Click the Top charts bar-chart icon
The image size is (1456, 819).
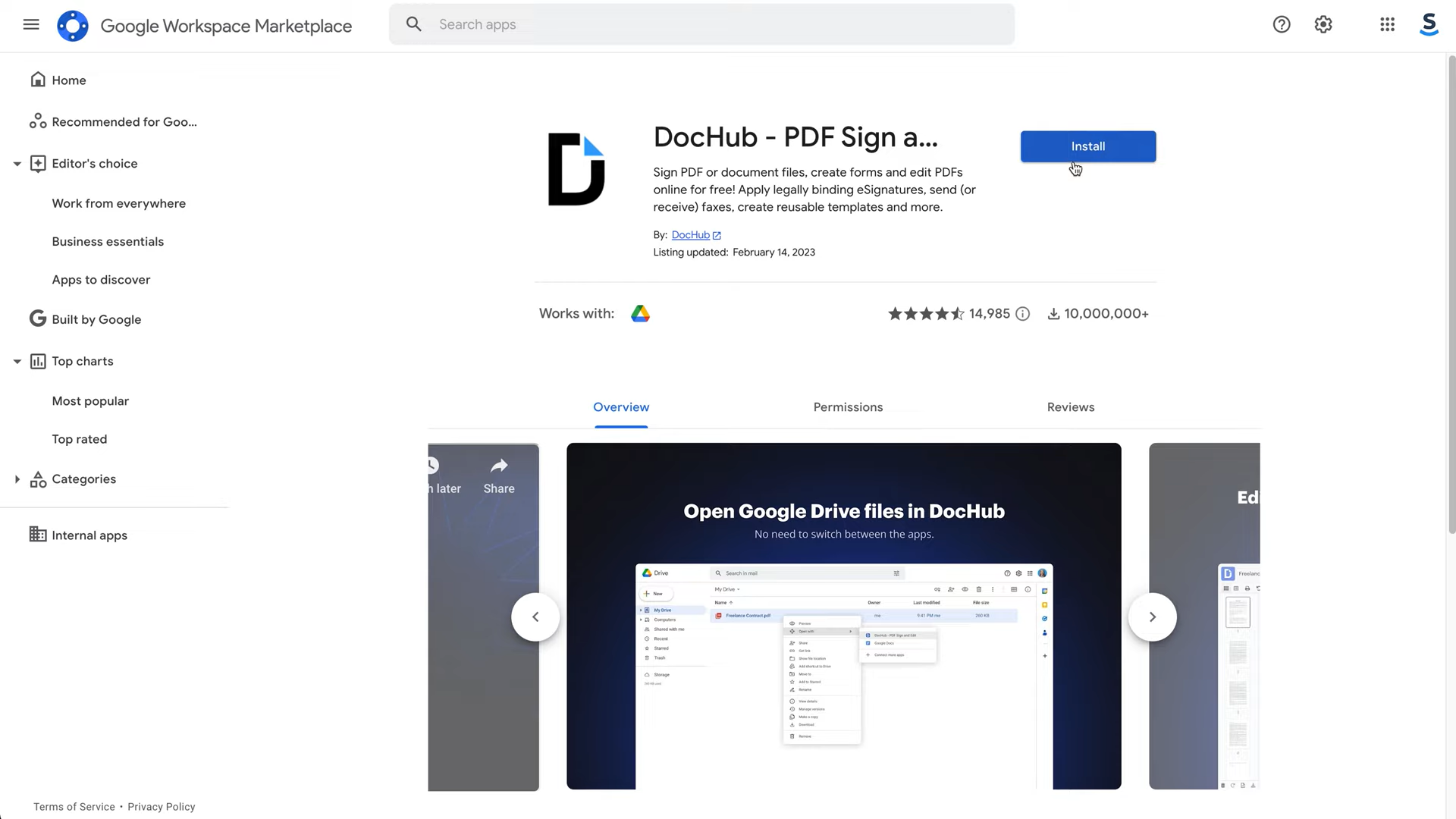point(38,362)
